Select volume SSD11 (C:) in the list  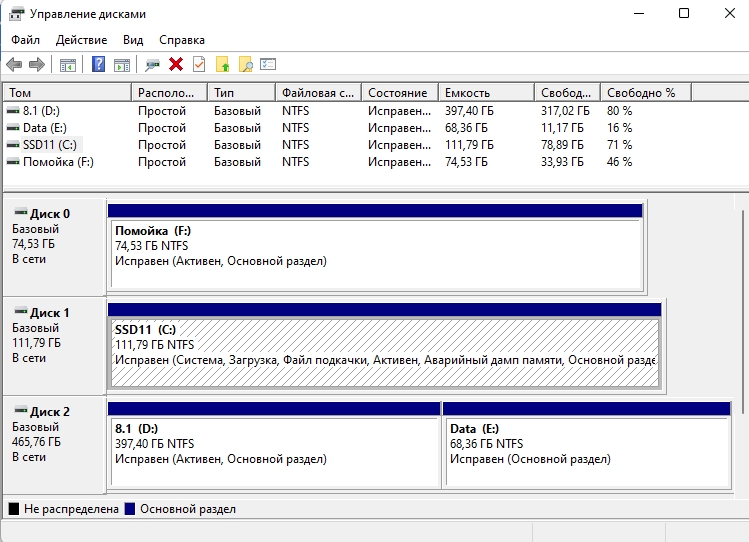click(50, 145)
